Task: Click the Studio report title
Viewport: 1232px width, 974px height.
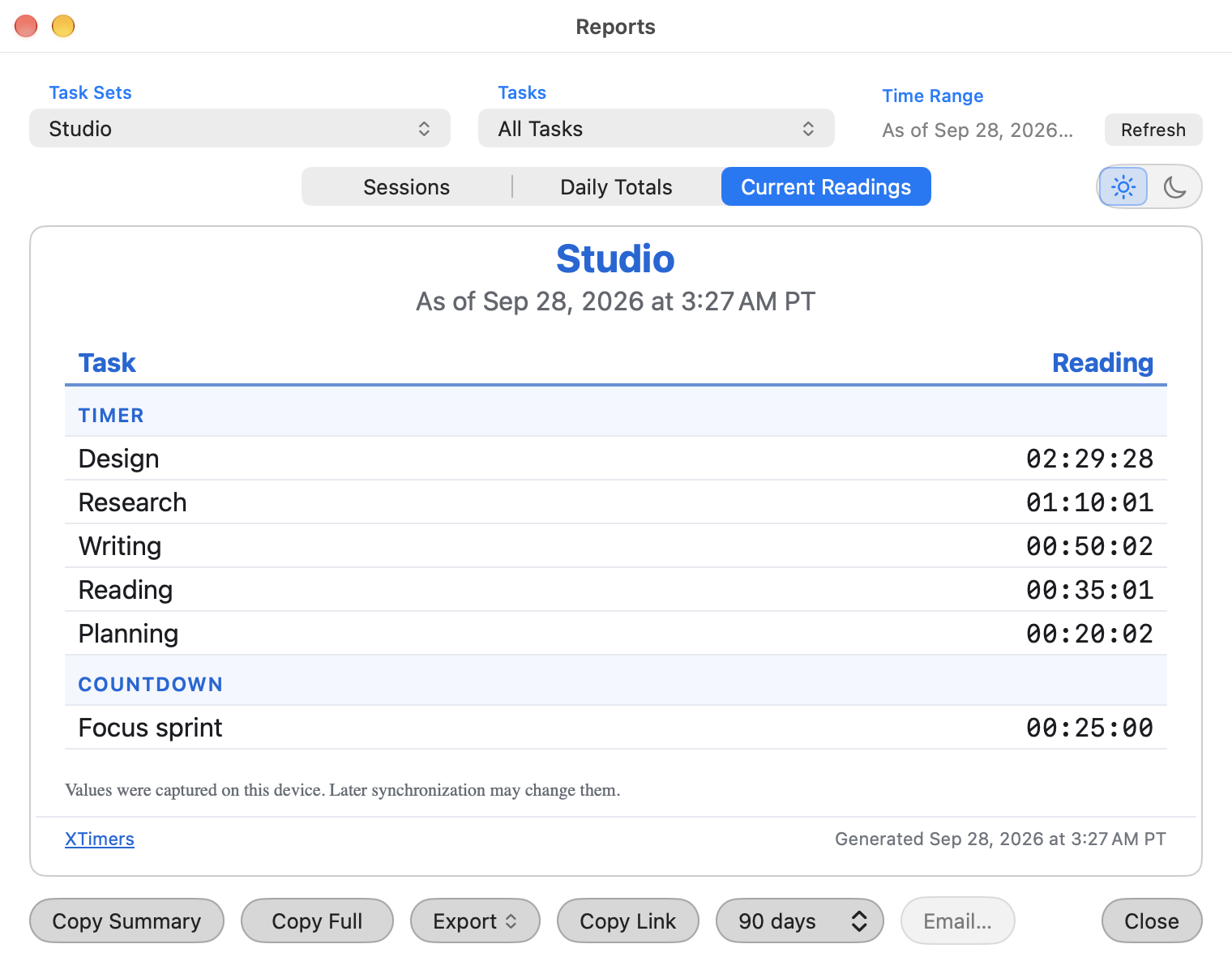Action: coord(616,259)
